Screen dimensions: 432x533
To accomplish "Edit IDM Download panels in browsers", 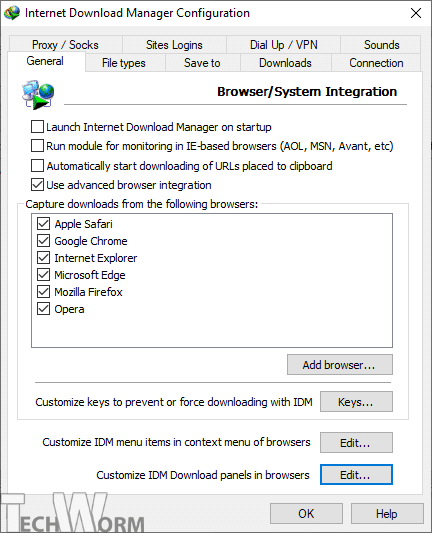I will point(356,475).
